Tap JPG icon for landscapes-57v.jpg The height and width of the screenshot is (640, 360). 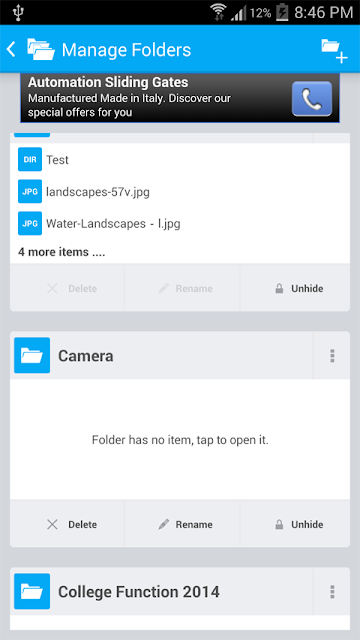click(30, 191)
